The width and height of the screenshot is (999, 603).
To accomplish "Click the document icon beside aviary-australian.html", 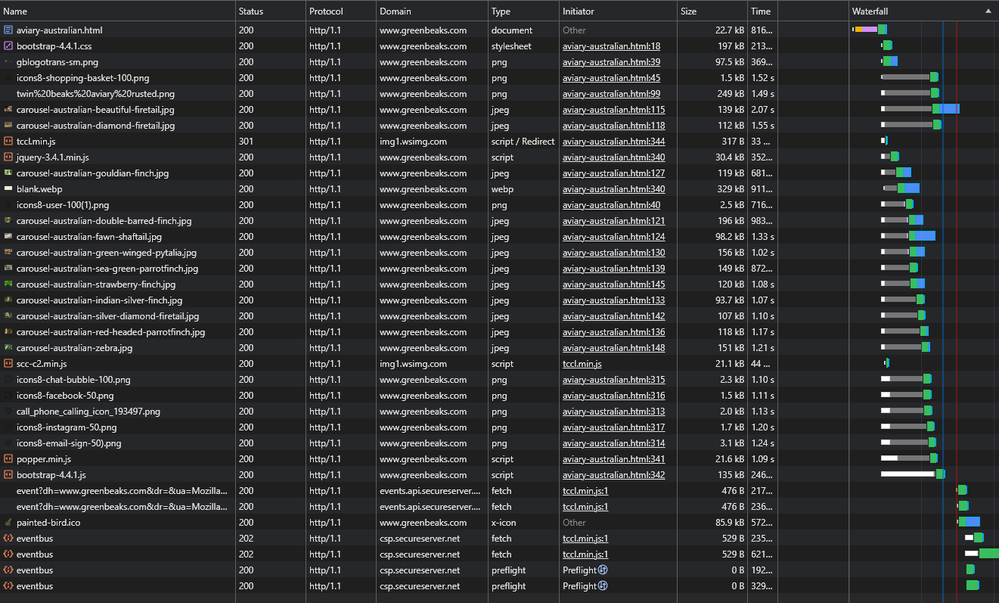I will pyautogui.click(x=8, y=30).
